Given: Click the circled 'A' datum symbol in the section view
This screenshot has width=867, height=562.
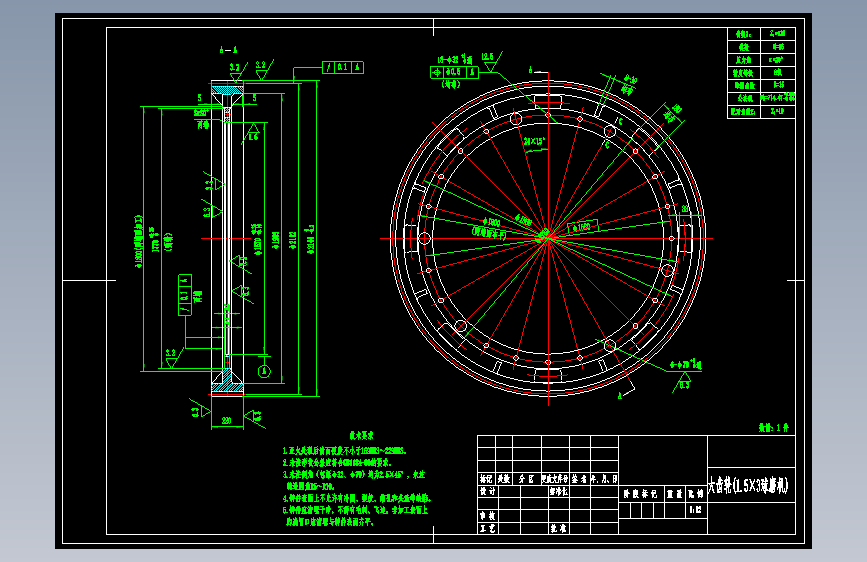Looking at the screenshot, I should pyautogui.click(x=264, y=371).
